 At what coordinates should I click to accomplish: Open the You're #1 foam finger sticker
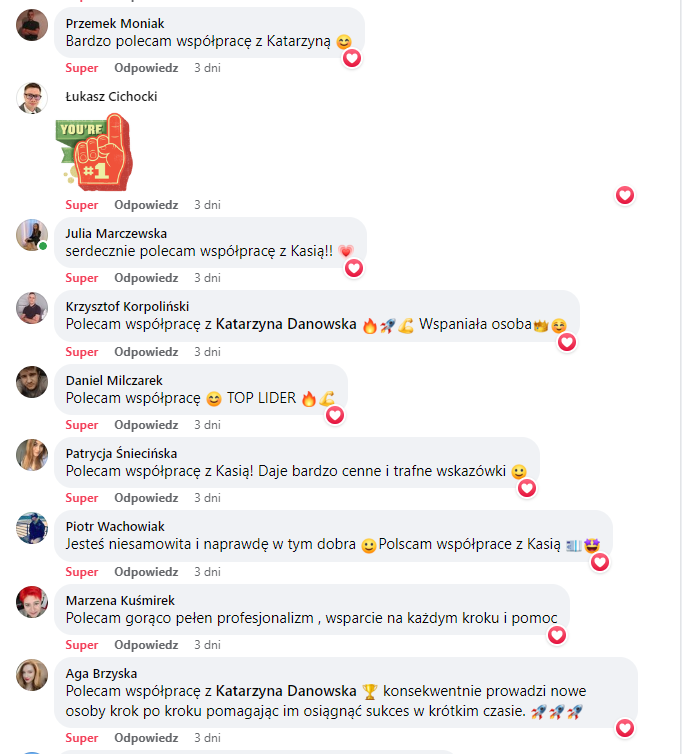pyautogui.click(x=94, y=151)
